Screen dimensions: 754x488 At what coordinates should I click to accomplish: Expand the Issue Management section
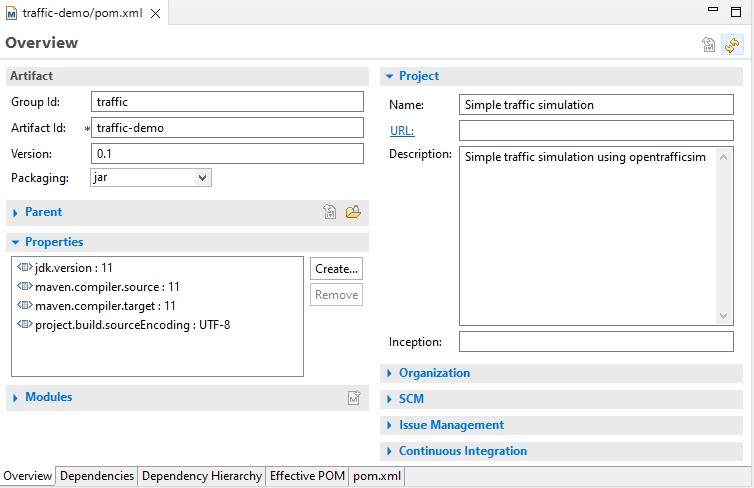point(390,425)
